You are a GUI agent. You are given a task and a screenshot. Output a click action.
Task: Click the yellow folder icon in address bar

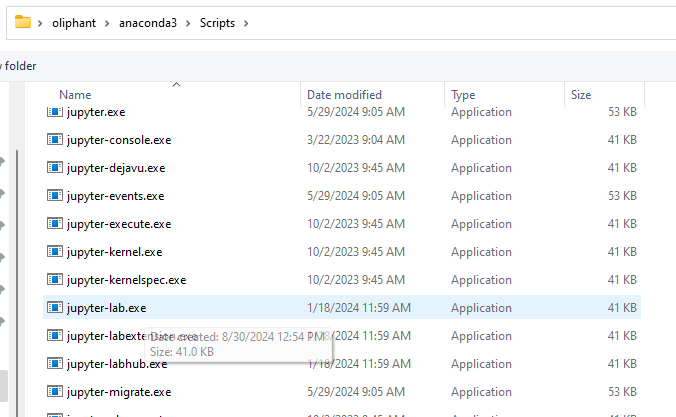click(23, 22)
